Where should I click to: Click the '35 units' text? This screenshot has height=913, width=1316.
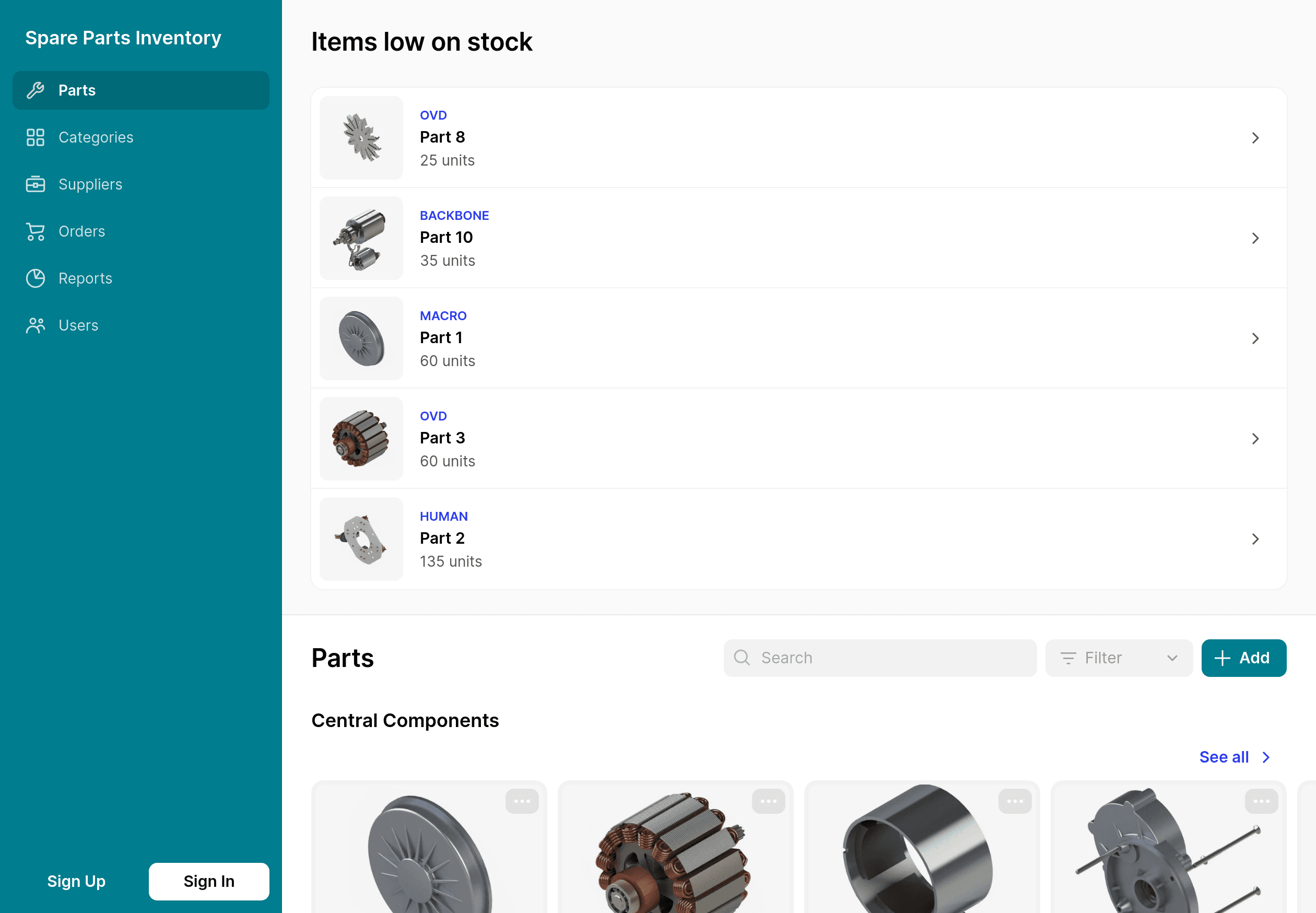click(447, 261)
